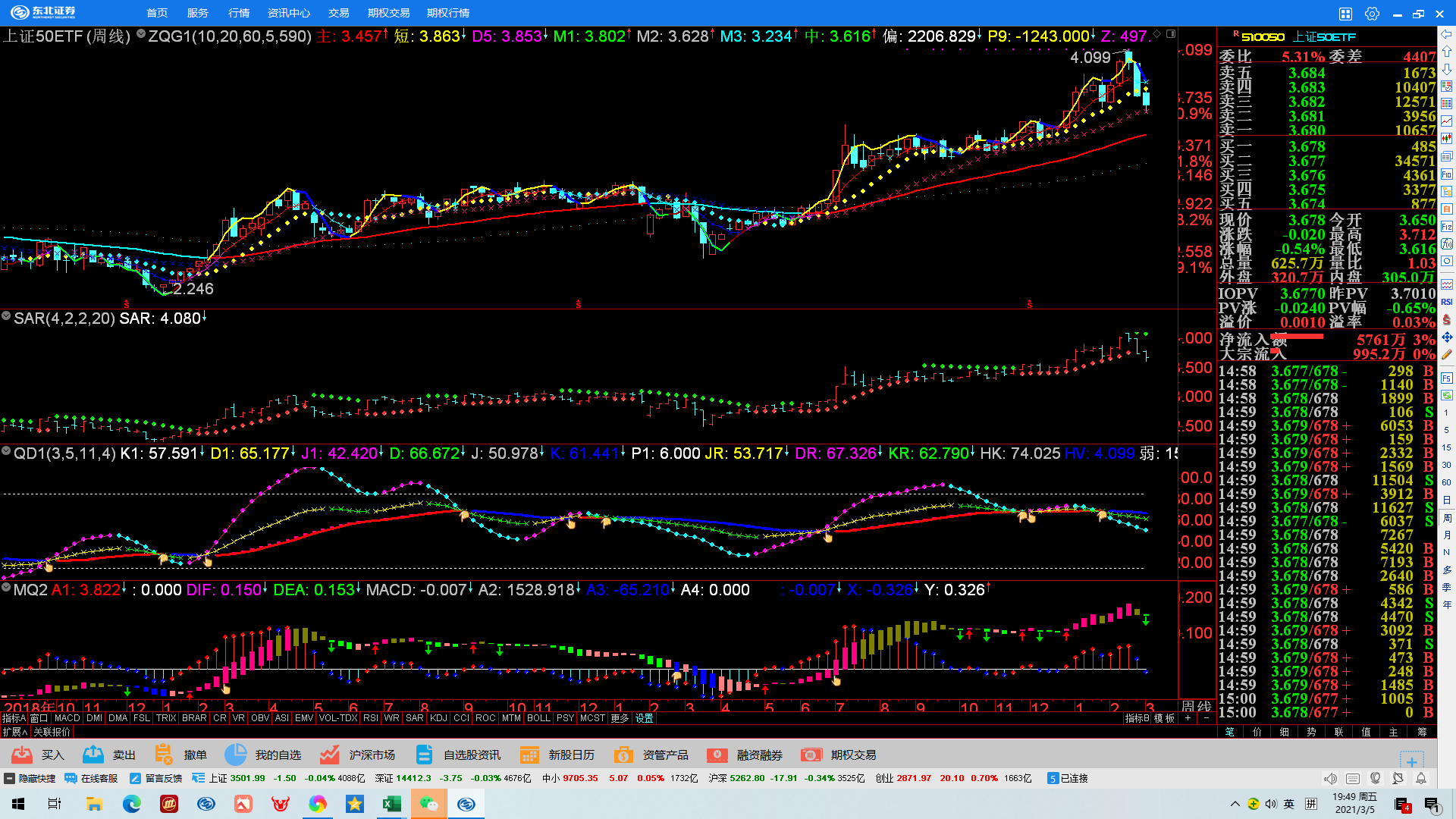
Task: Open settings gear in title bar
Action: 1372,14
